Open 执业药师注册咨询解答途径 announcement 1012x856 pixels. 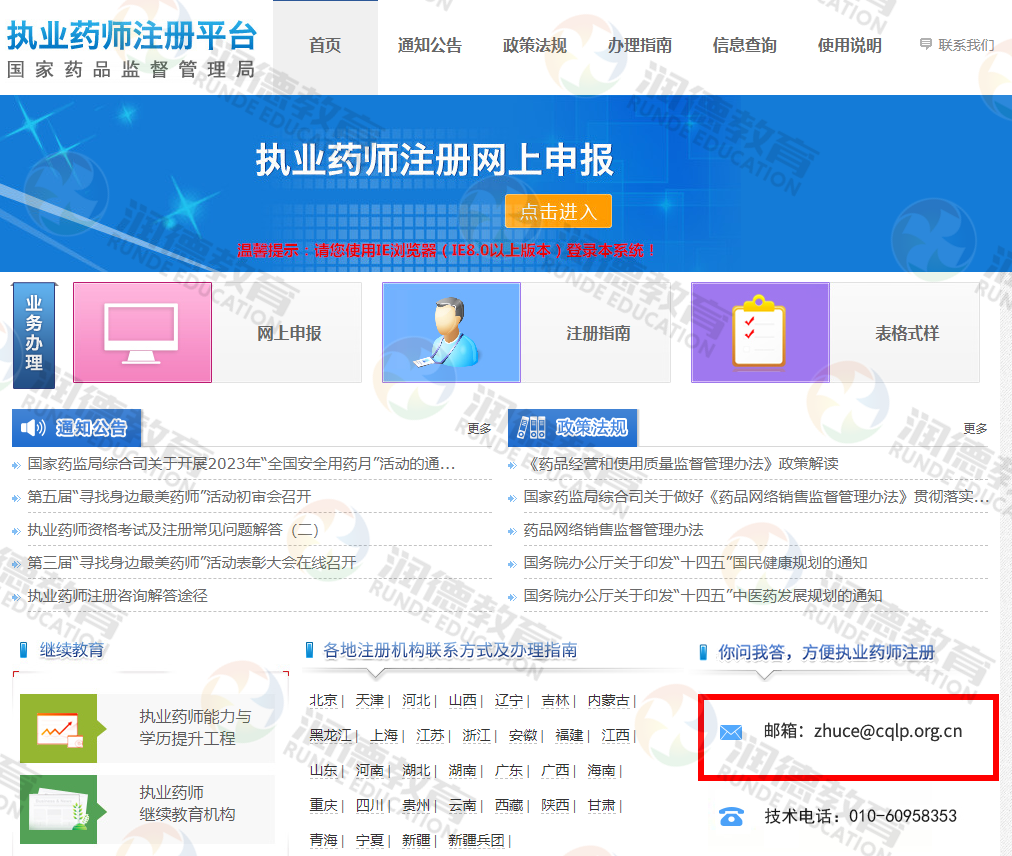[x=117, y=596]
